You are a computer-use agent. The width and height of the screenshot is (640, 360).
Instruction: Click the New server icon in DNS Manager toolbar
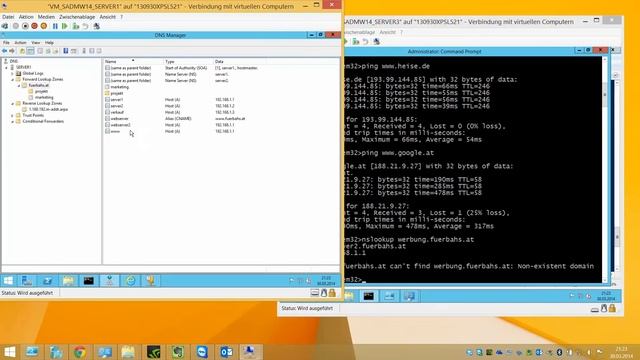(84, 51)
